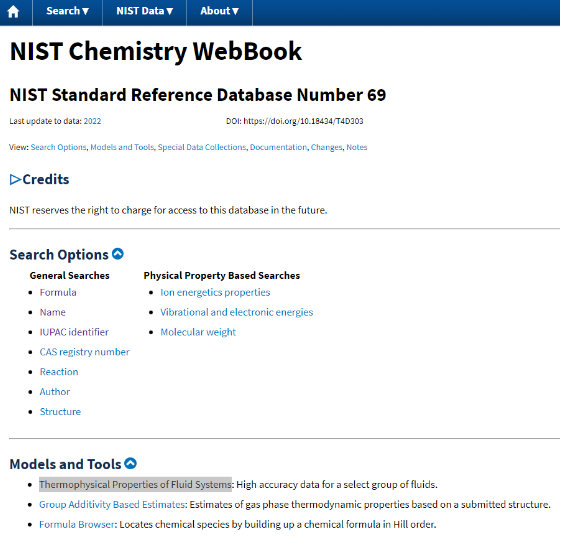Open the About dropdown menu

pyautogui.click(x=219, y=11)
